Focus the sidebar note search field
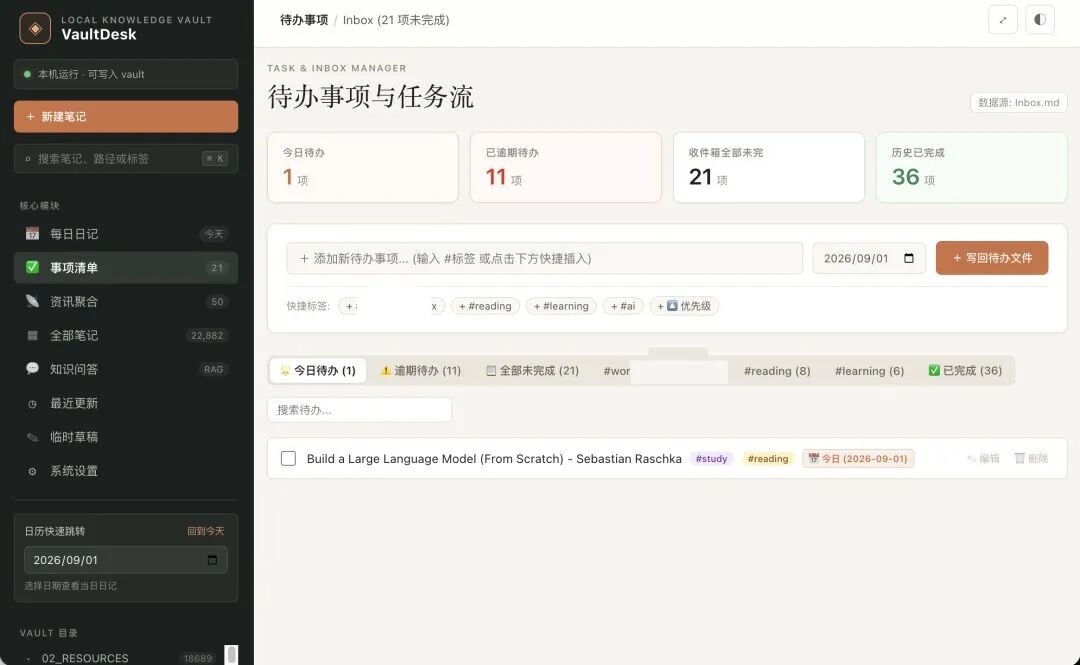This screenshot has width=1080, height=665. (x=126, y=158)
